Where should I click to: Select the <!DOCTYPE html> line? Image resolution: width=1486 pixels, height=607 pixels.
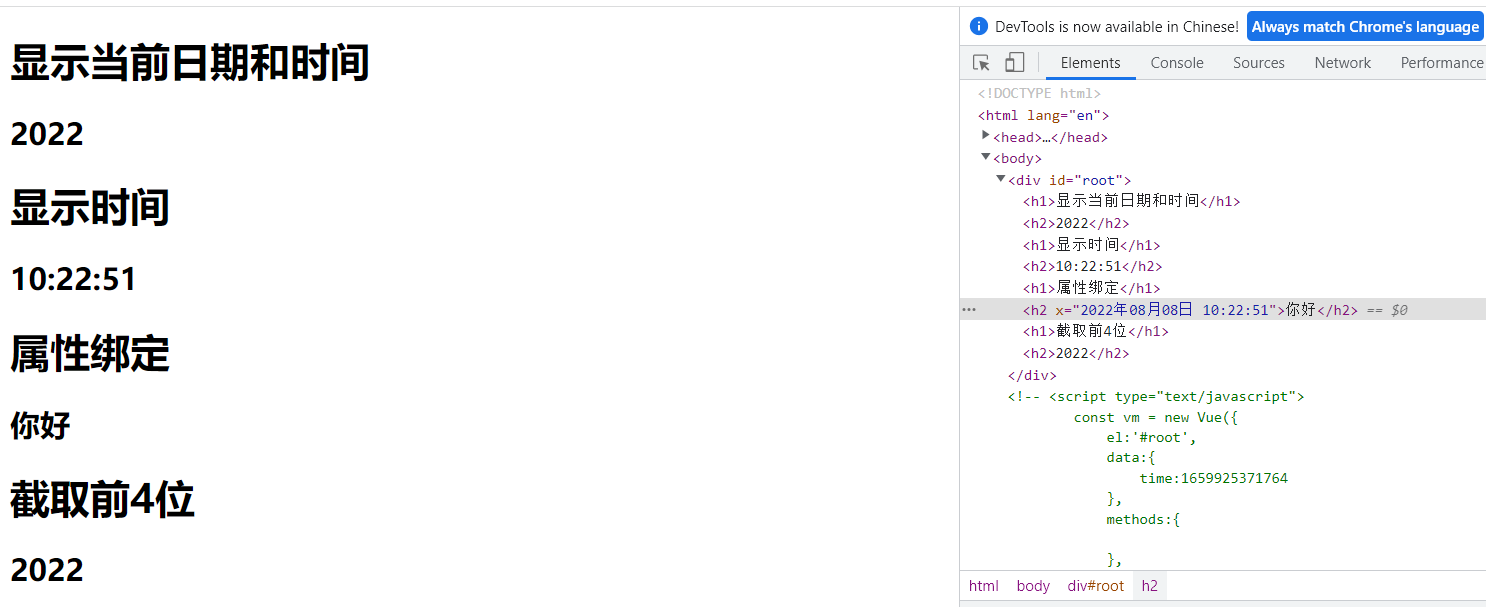coord(1039,93)
